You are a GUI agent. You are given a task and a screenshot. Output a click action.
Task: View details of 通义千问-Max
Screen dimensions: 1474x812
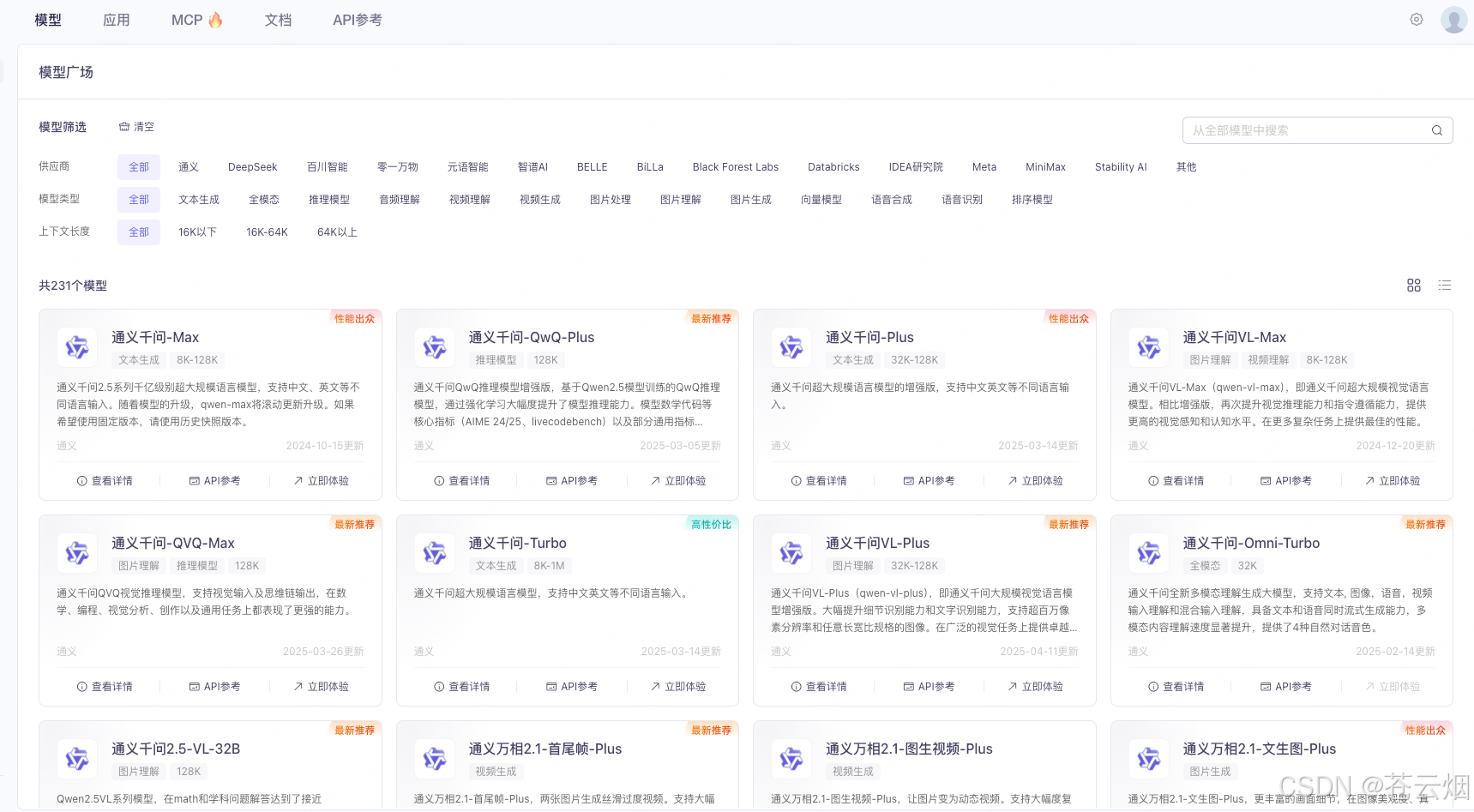click(x=105, y=481)
